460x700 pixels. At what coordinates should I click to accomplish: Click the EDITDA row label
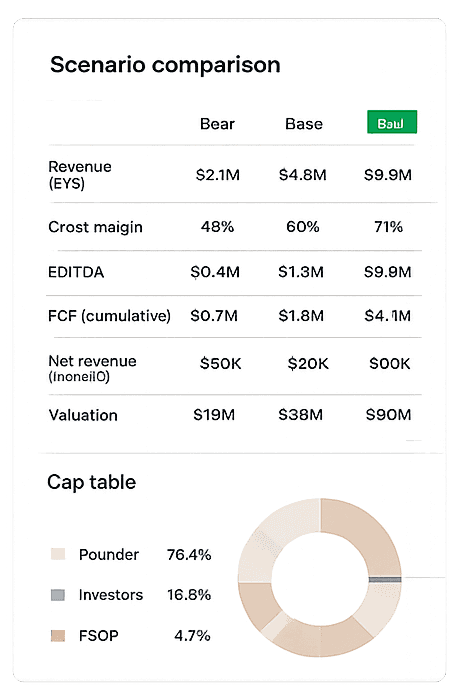76,272
